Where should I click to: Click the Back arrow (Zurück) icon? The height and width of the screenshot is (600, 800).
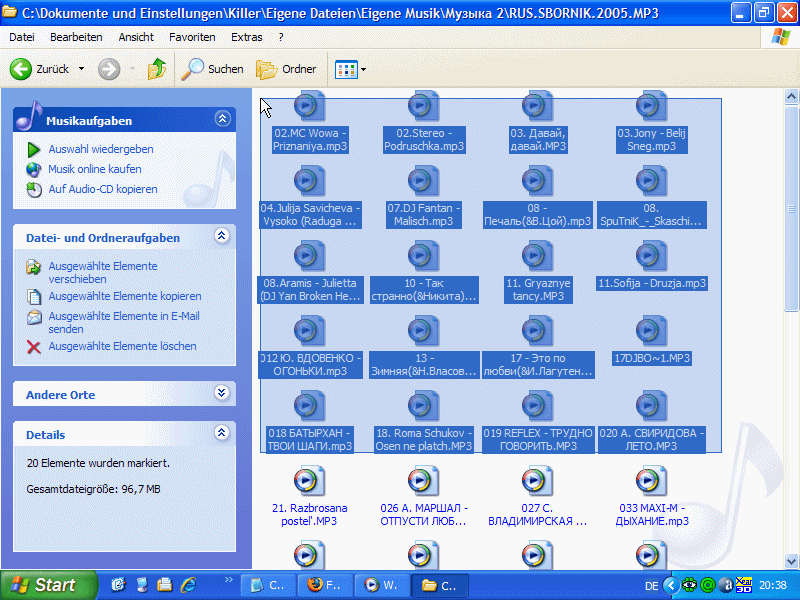[22, 69]
